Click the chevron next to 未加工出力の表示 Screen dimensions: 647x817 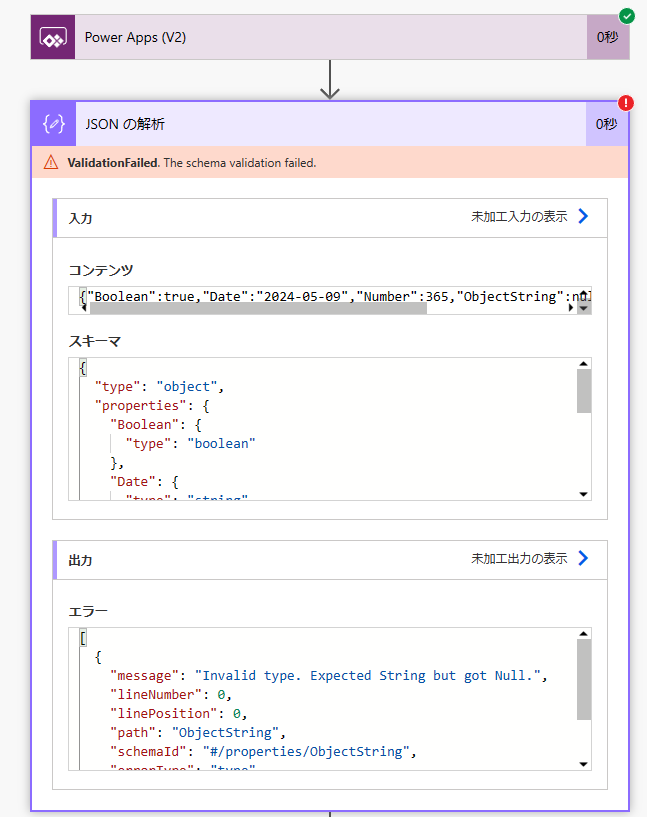[583, 560]
